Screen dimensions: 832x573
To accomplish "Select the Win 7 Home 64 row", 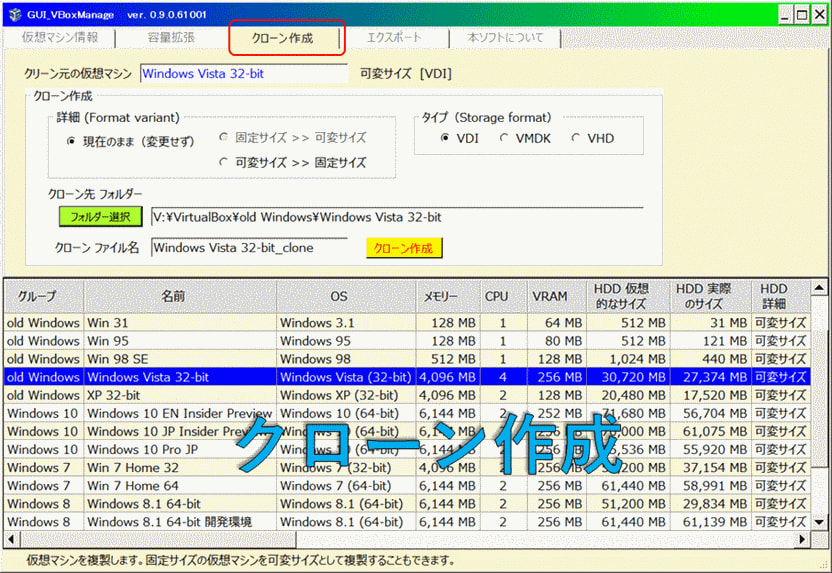I will click(407, 485).
